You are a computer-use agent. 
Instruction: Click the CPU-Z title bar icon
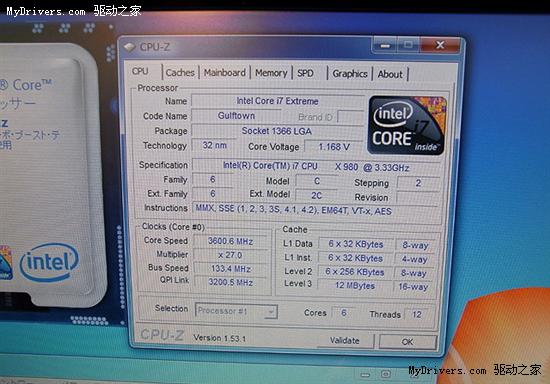[x=129, y=47]
